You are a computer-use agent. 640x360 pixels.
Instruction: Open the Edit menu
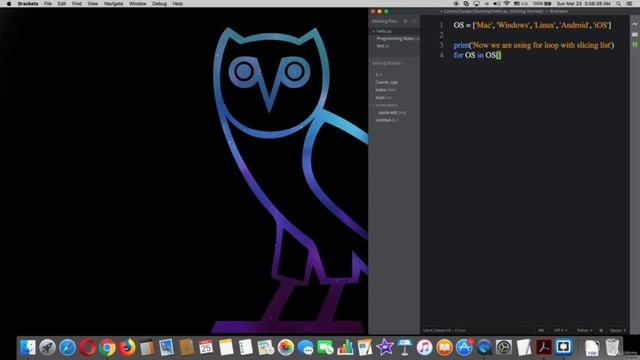click(62, 4)
